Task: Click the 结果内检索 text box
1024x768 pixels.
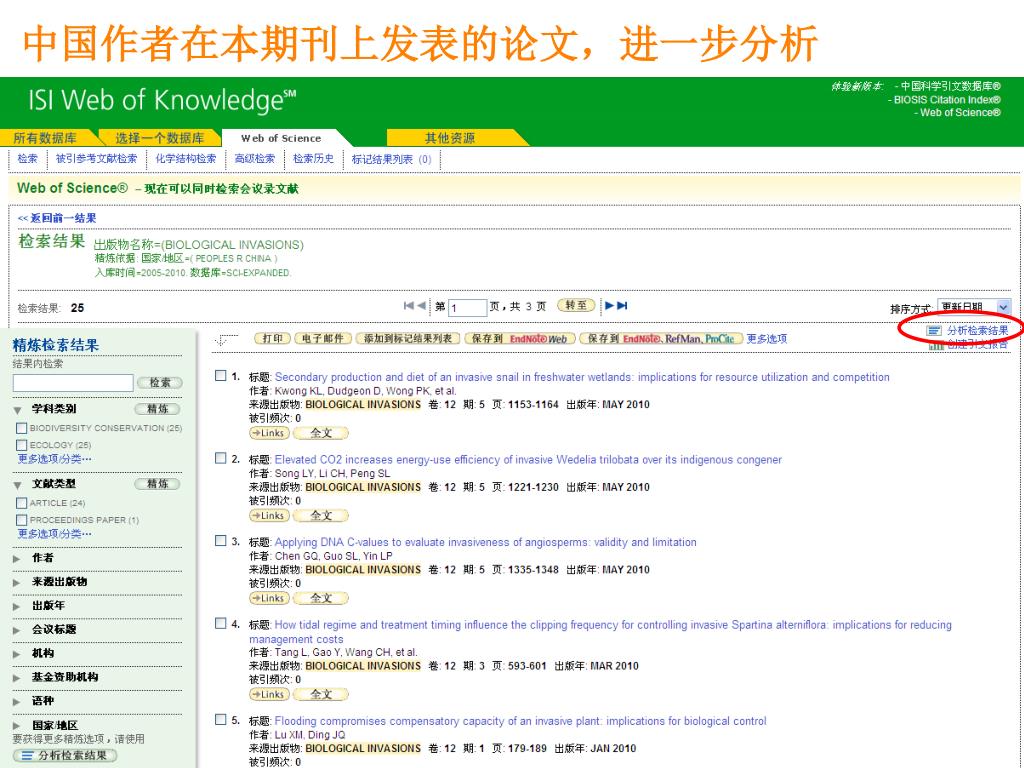Action: [x=73, y=383]
